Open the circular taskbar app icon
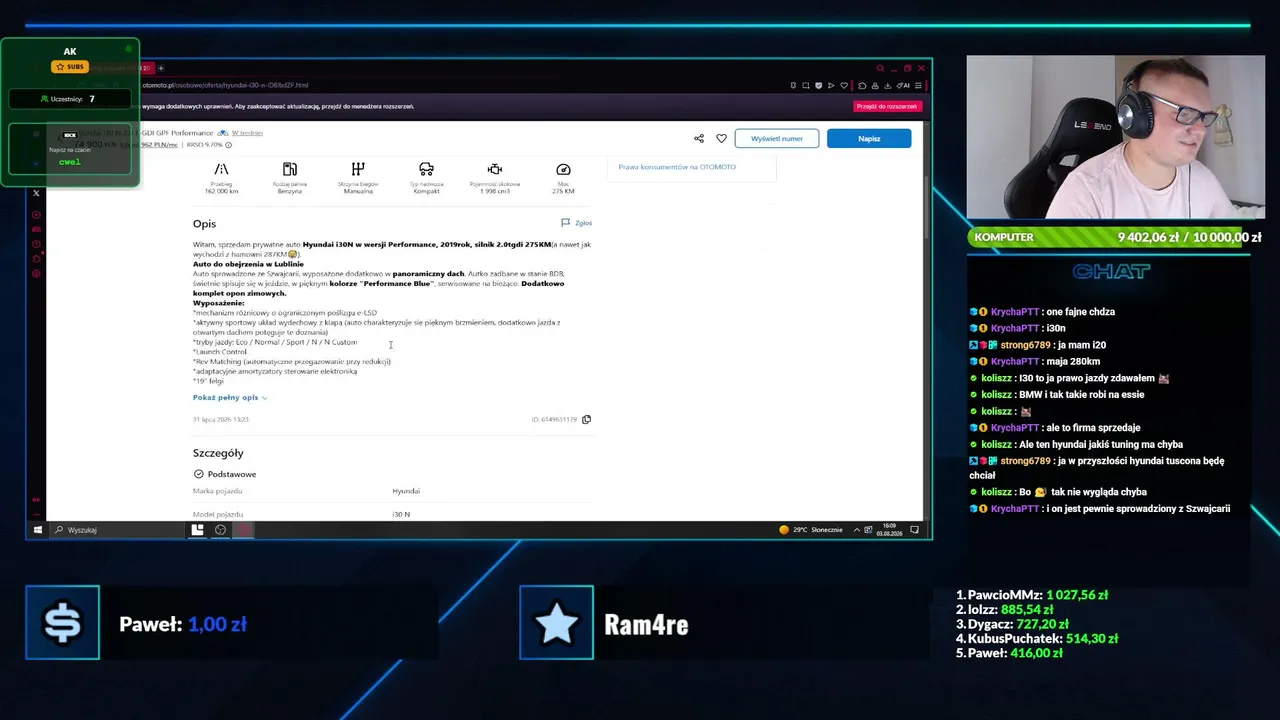 click(221, 530)
